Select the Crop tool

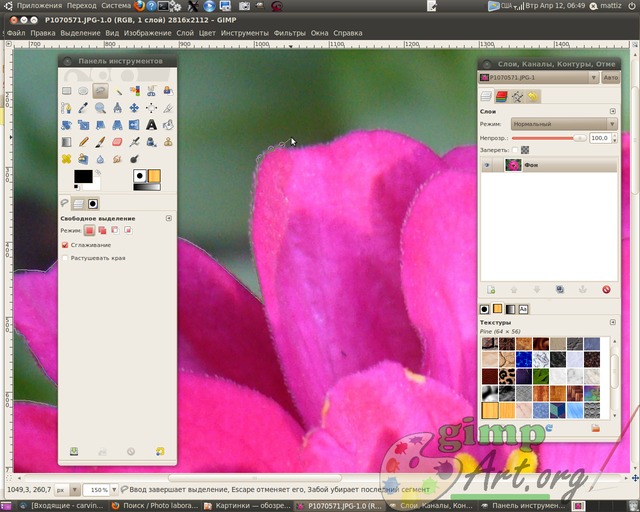tap(168, 108)
